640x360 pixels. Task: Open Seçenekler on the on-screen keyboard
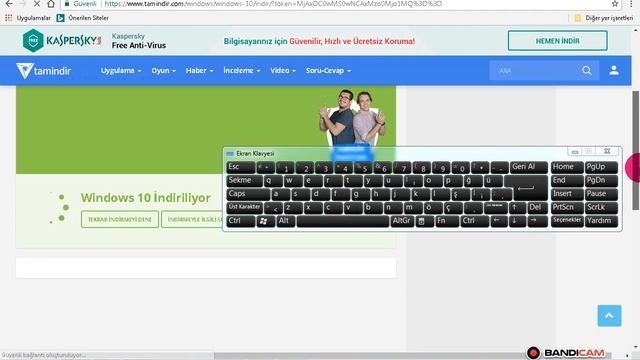(567, 221)
